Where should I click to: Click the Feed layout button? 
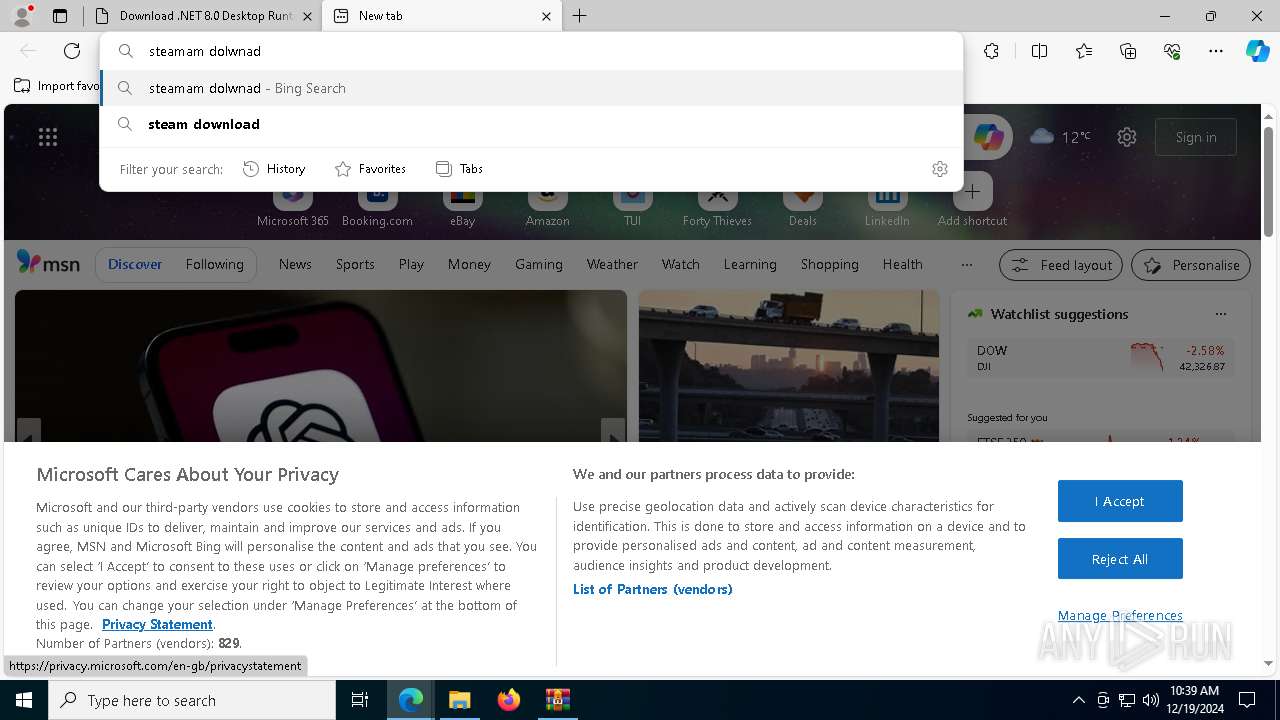point(1062,265)
